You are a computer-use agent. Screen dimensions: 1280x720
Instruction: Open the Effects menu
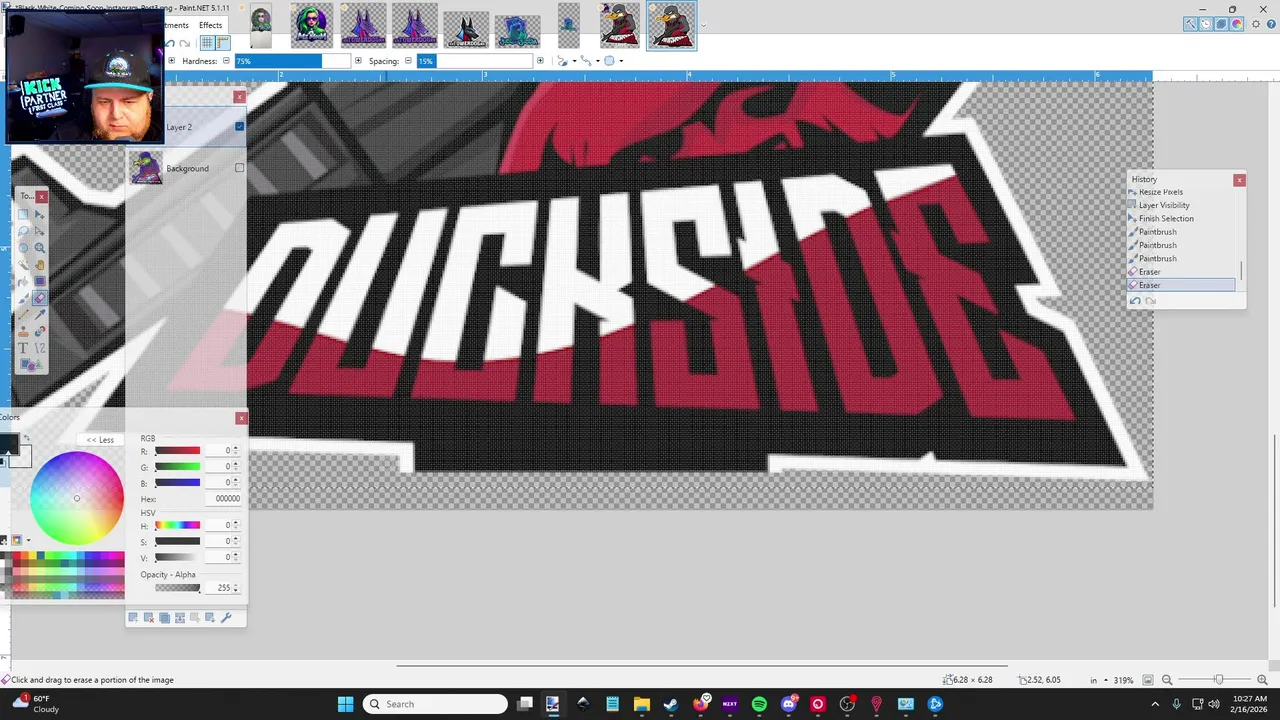point(210,25)
